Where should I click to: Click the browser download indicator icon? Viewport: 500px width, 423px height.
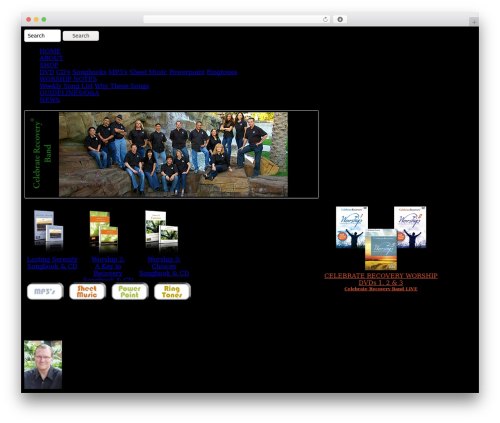pyautogui.click(x=340, y=19)
